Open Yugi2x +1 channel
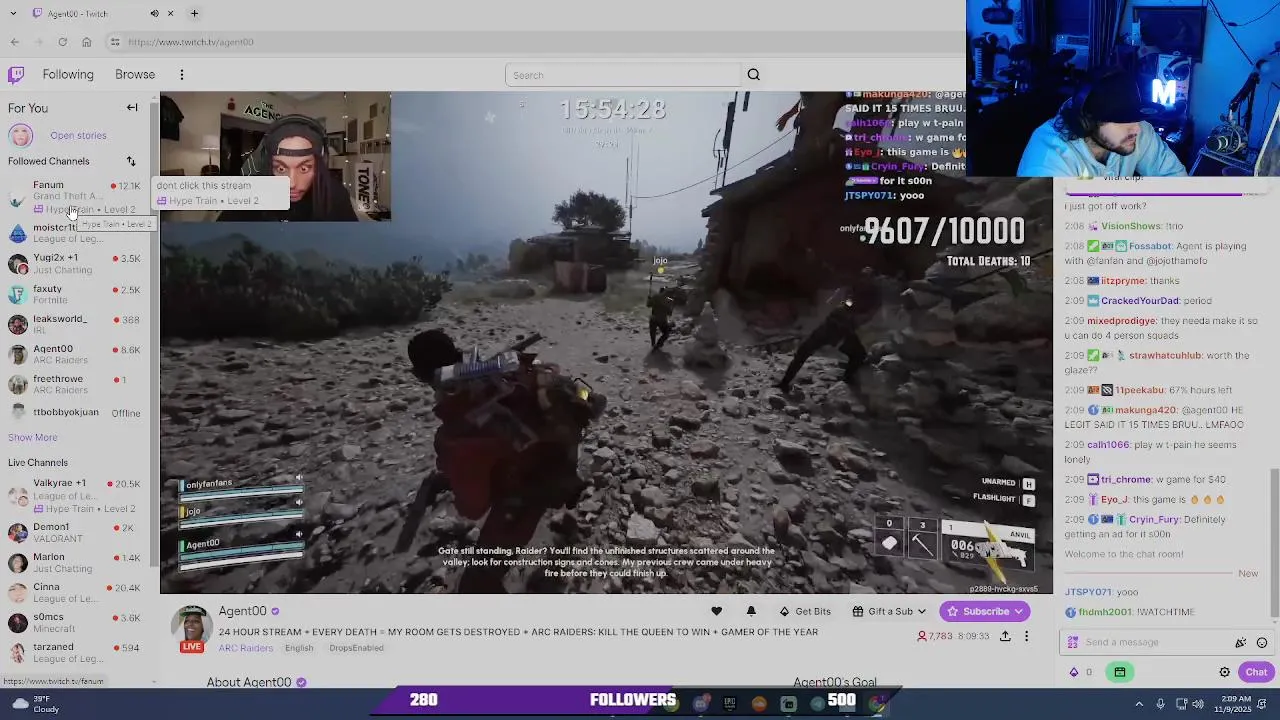1280x720 pixels. [75, 264]
